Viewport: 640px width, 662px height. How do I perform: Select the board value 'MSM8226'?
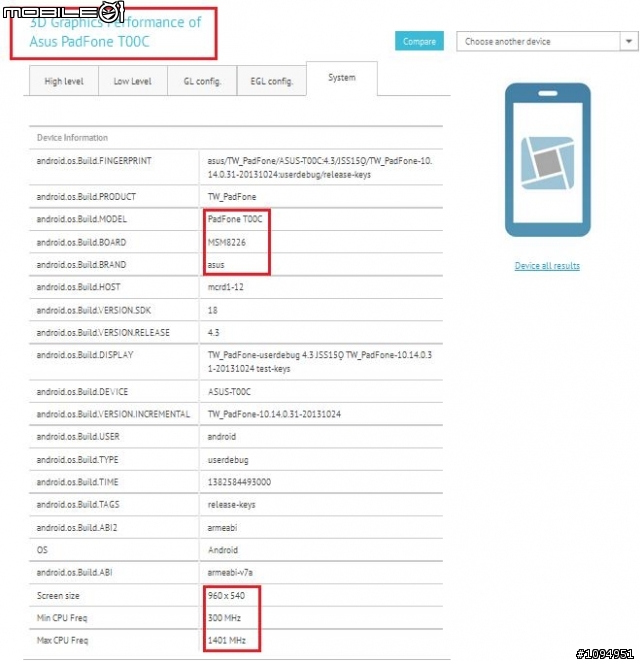[227, 242]
